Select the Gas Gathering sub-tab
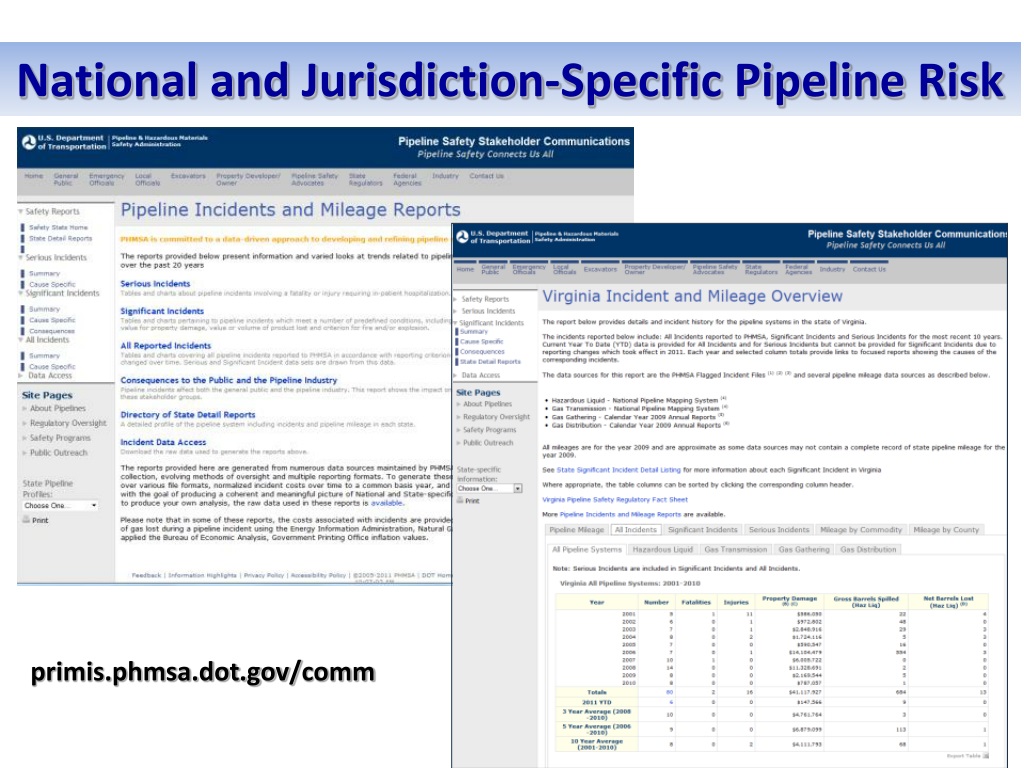1024x768 pixels. tap(804, 550)
